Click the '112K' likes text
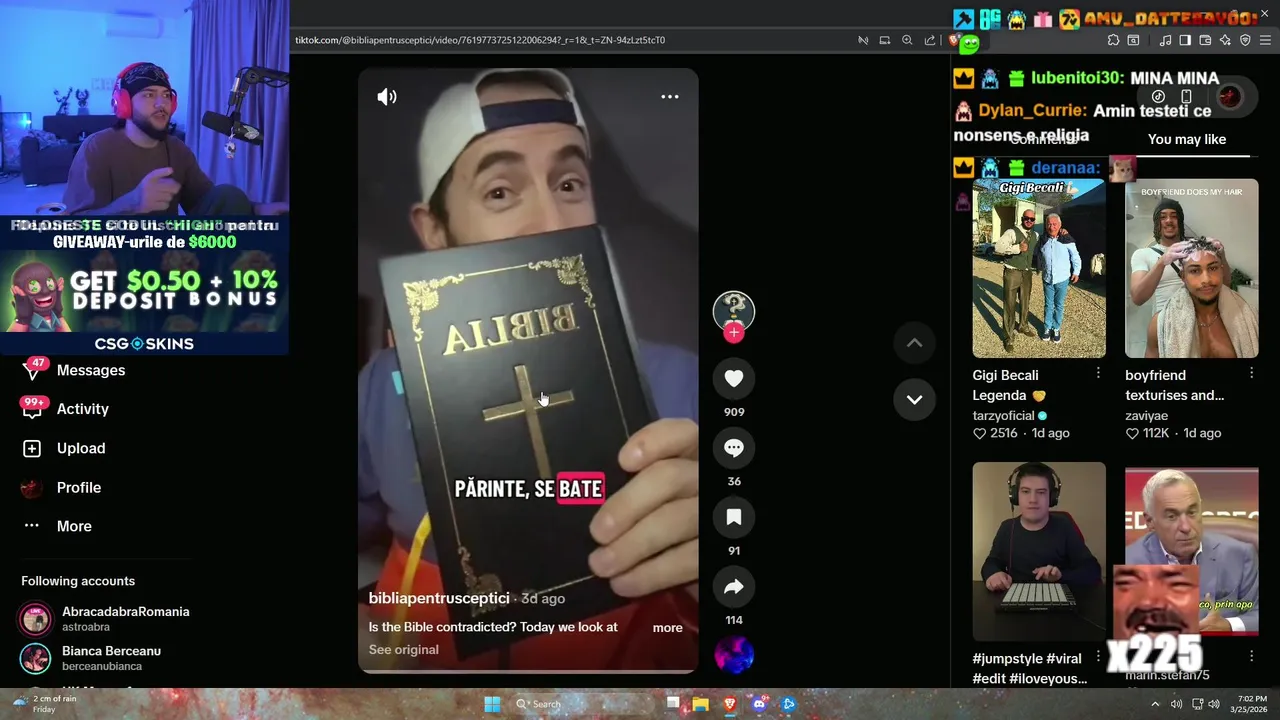Viewport: 1280px width, 720px height. coord(1156,433)
